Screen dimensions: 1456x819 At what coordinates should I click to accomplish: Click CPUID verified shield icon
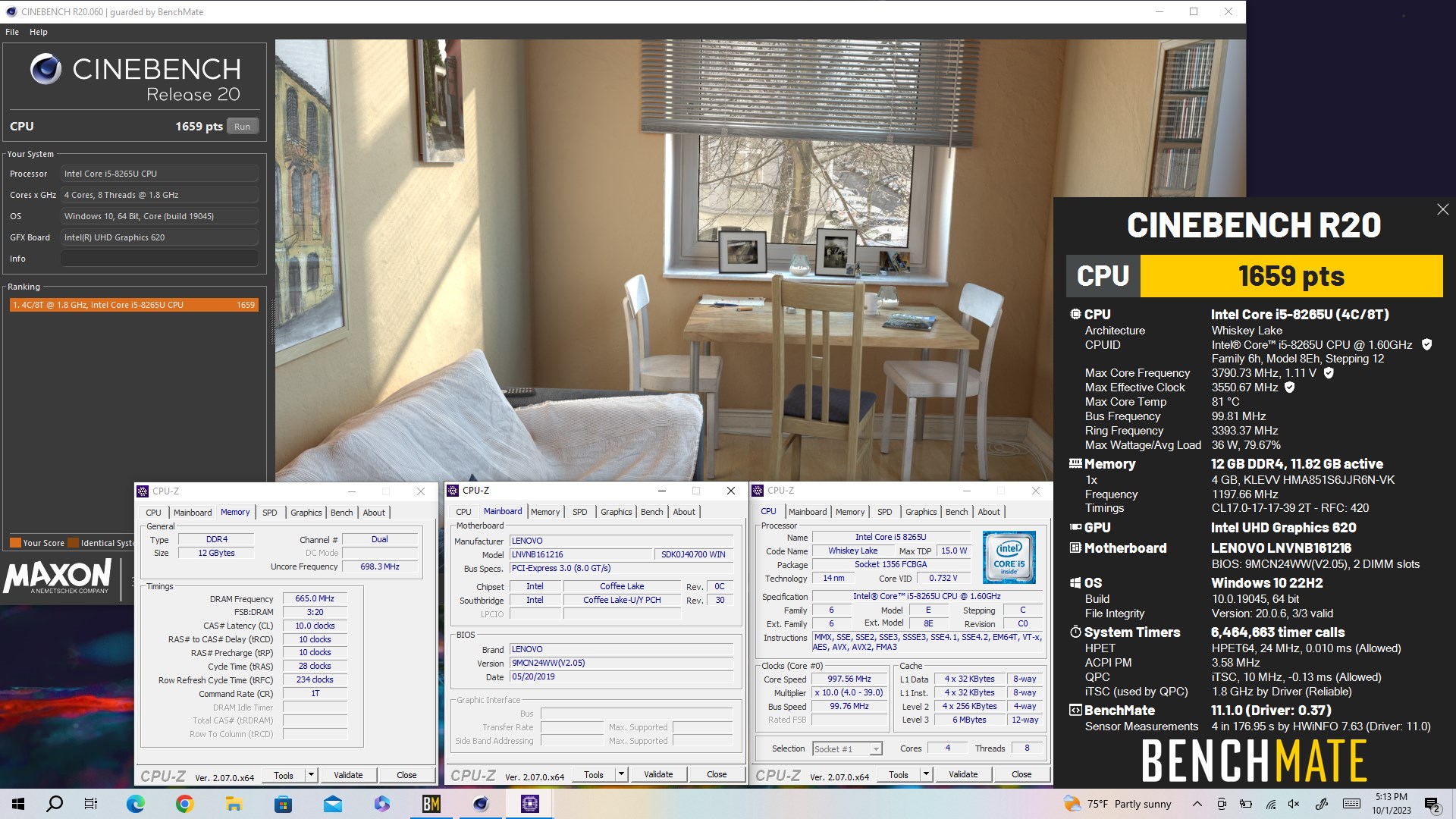tap(1426, 344)
